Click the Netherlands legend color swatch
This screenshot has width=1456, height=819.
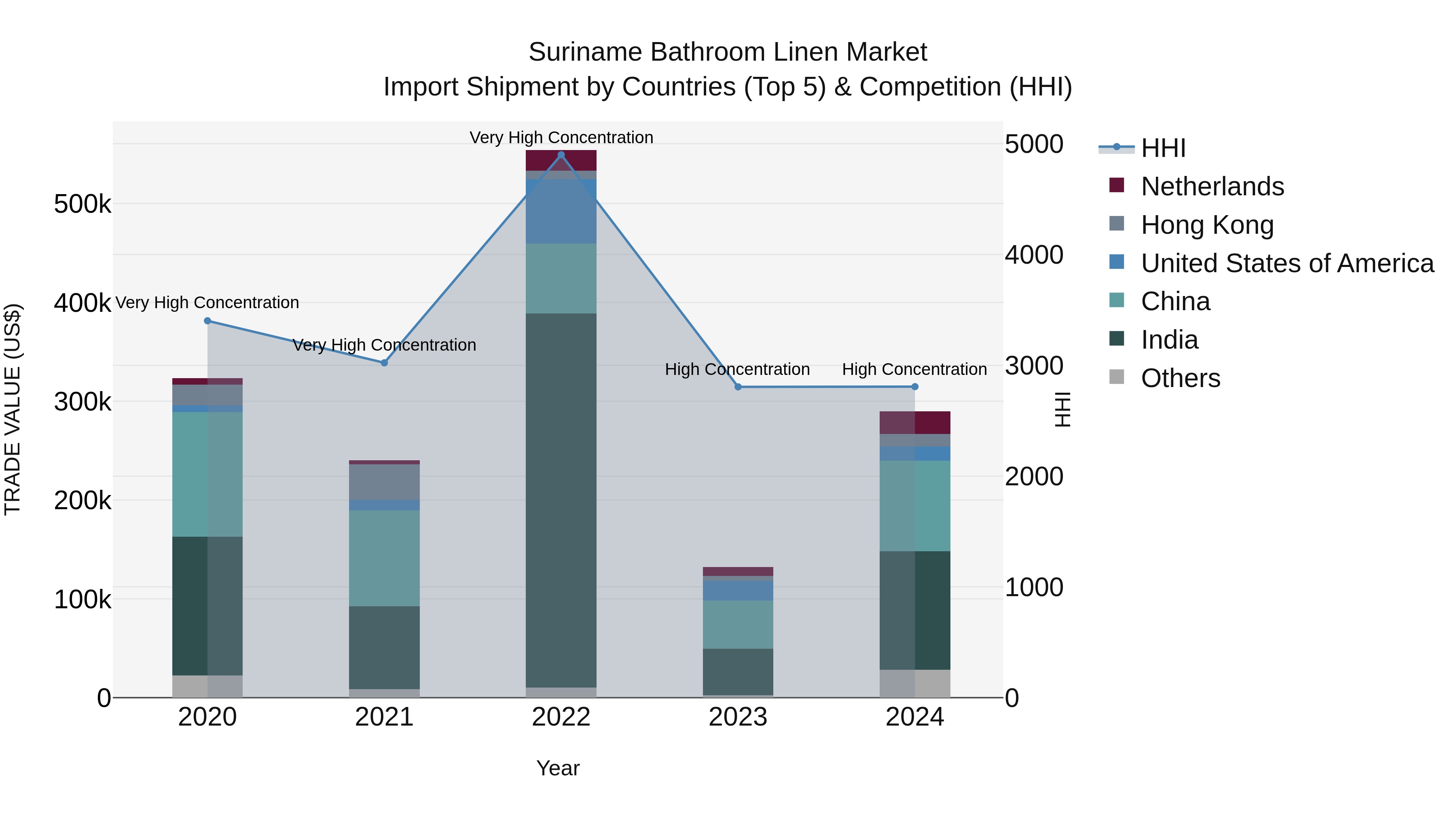[x=1116, y=185]
